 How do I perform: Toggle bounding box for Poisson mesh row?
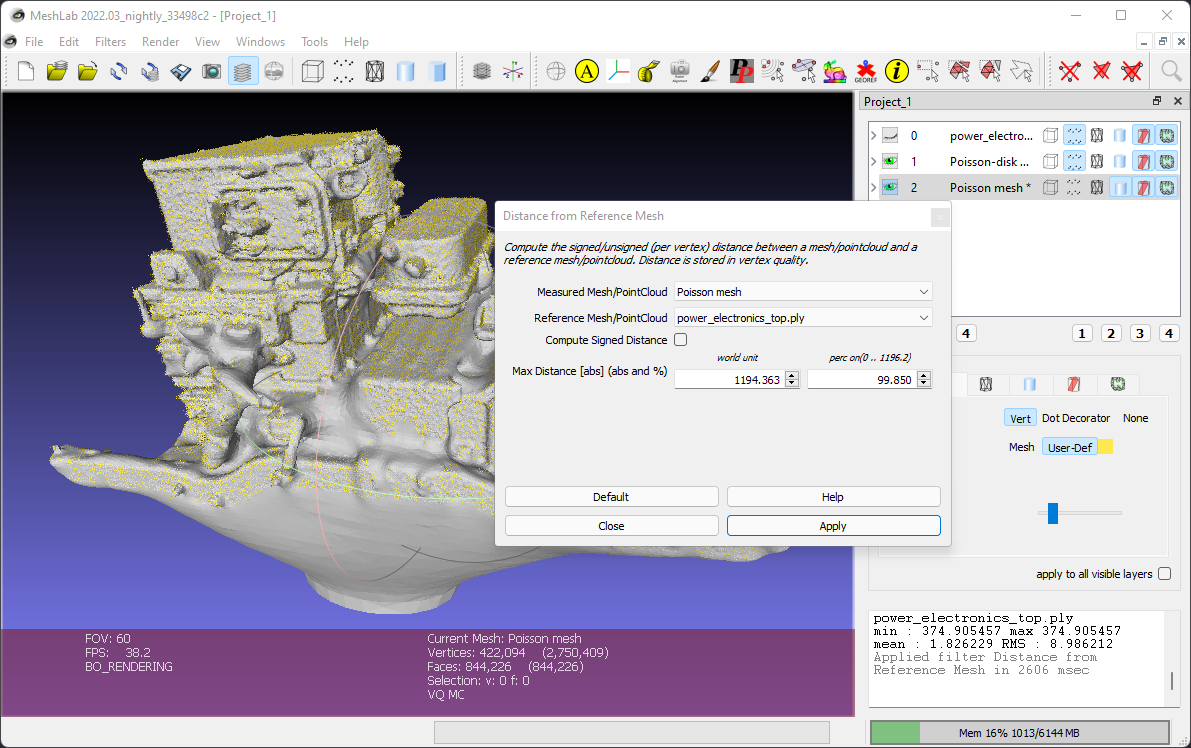(1050, 188)
